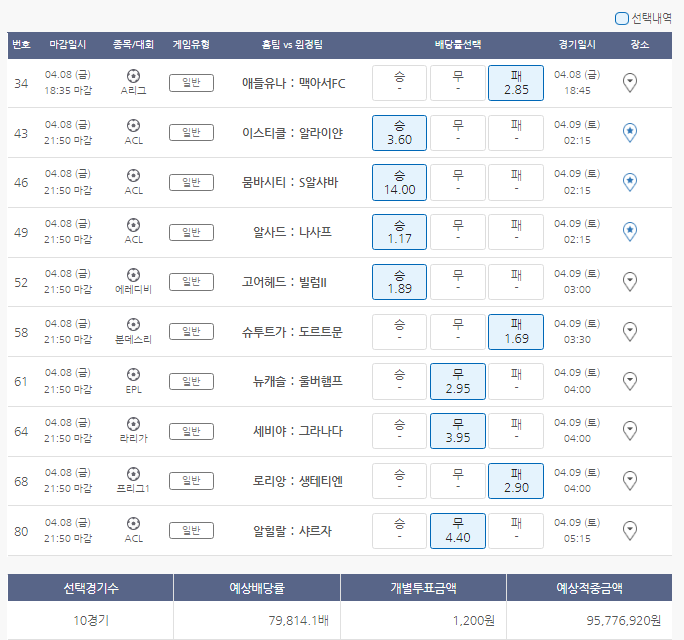Select 로리앙 : 생테티엔 match text

click(298, 481)
